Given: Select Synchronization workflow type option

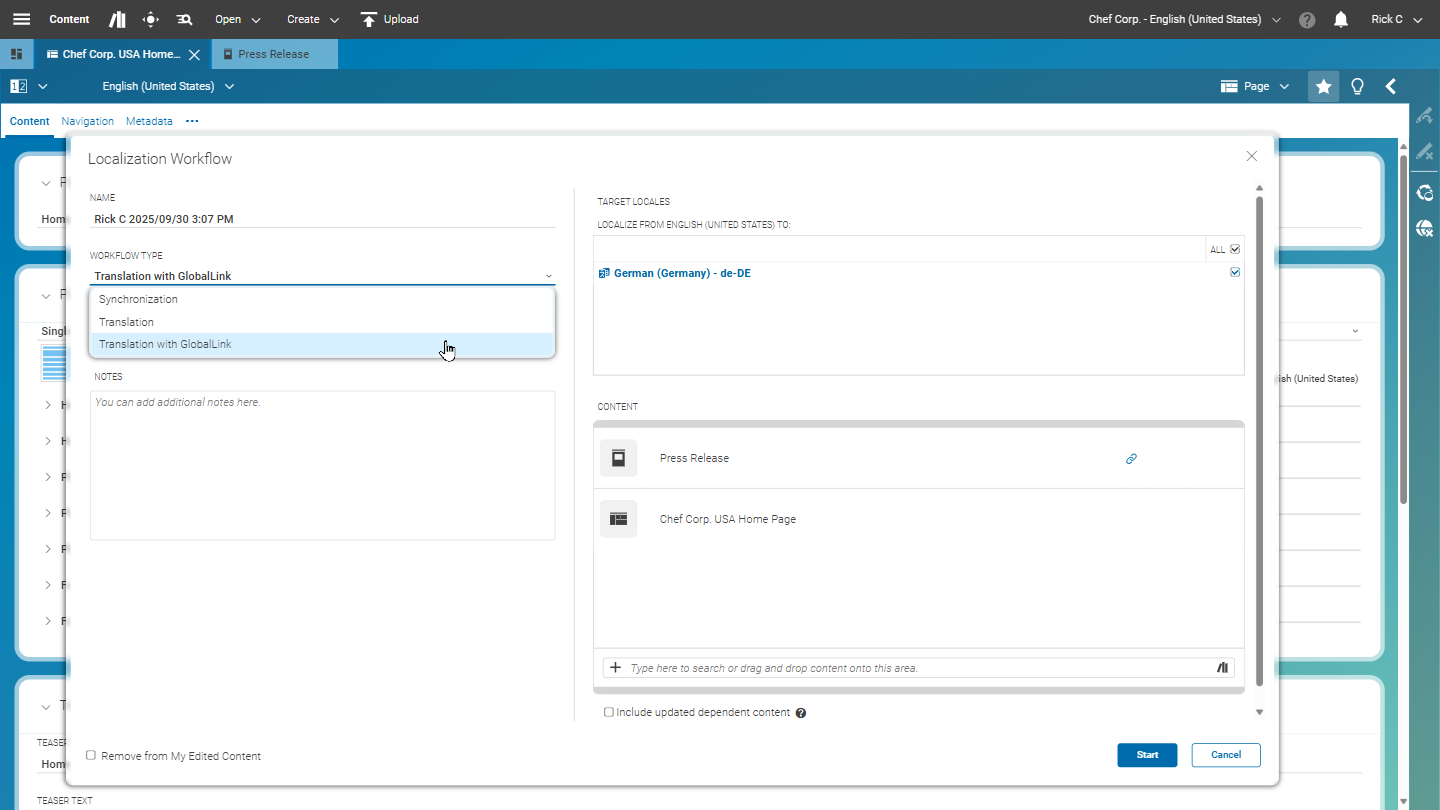Looking at the screenshot, I should coord(138,299).
